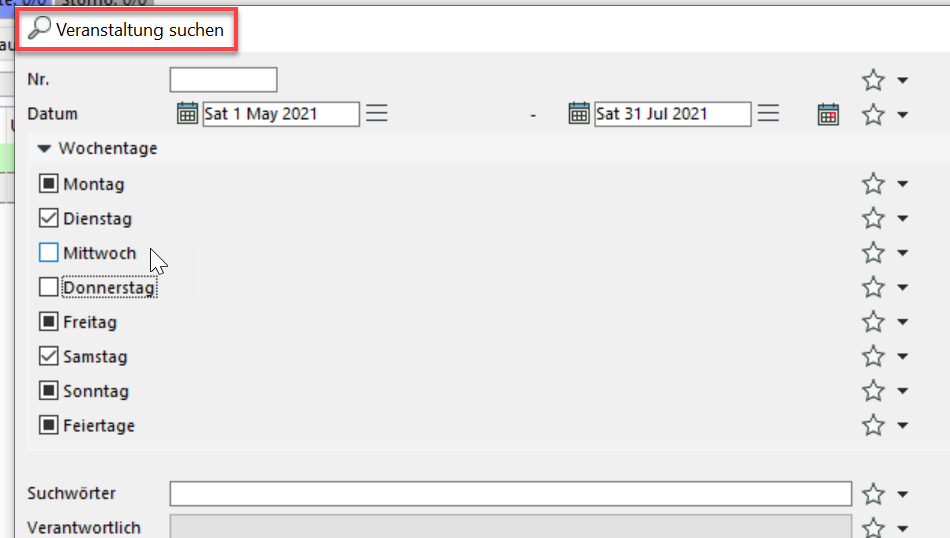Collapse the Wochentage section
Image resolution: width=950 pixels, height=538 pixels.
pyautogui.click(x=44, y=148)
